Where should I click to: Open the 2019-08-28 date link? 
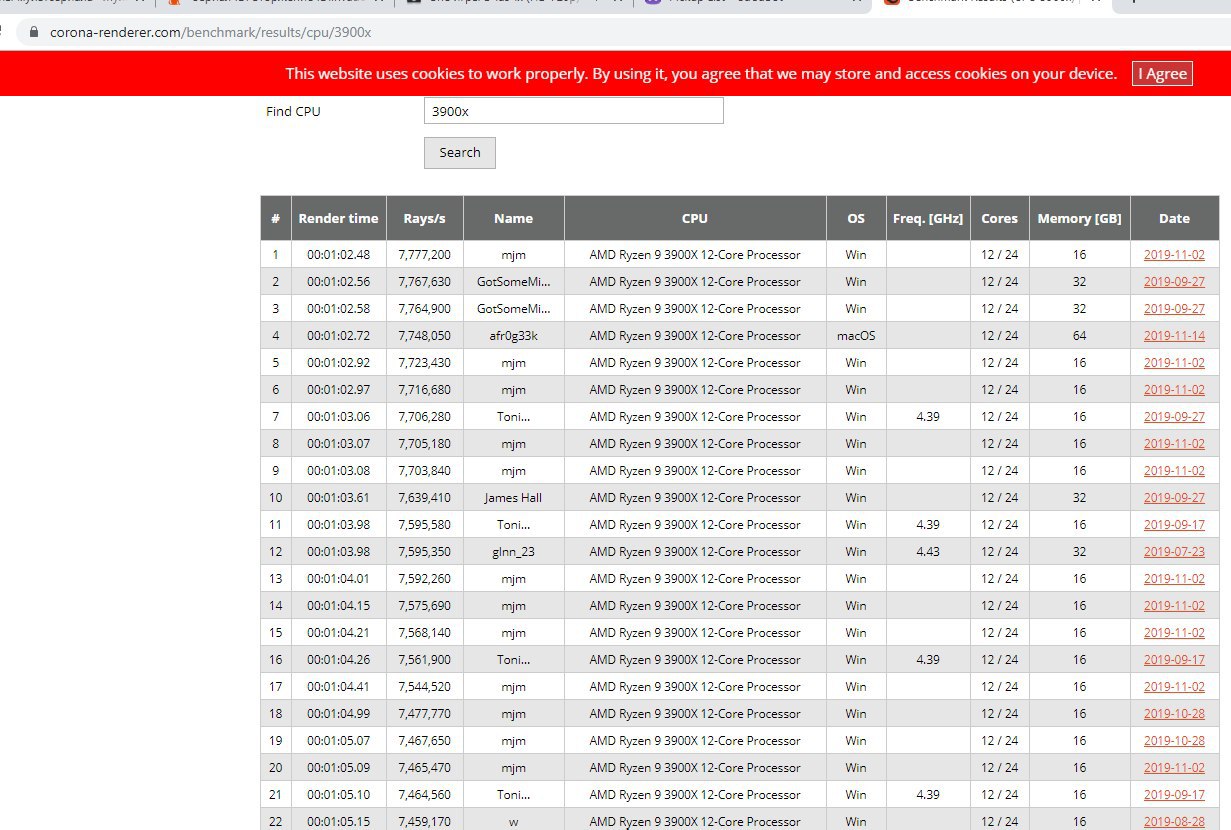point(1174,822)
